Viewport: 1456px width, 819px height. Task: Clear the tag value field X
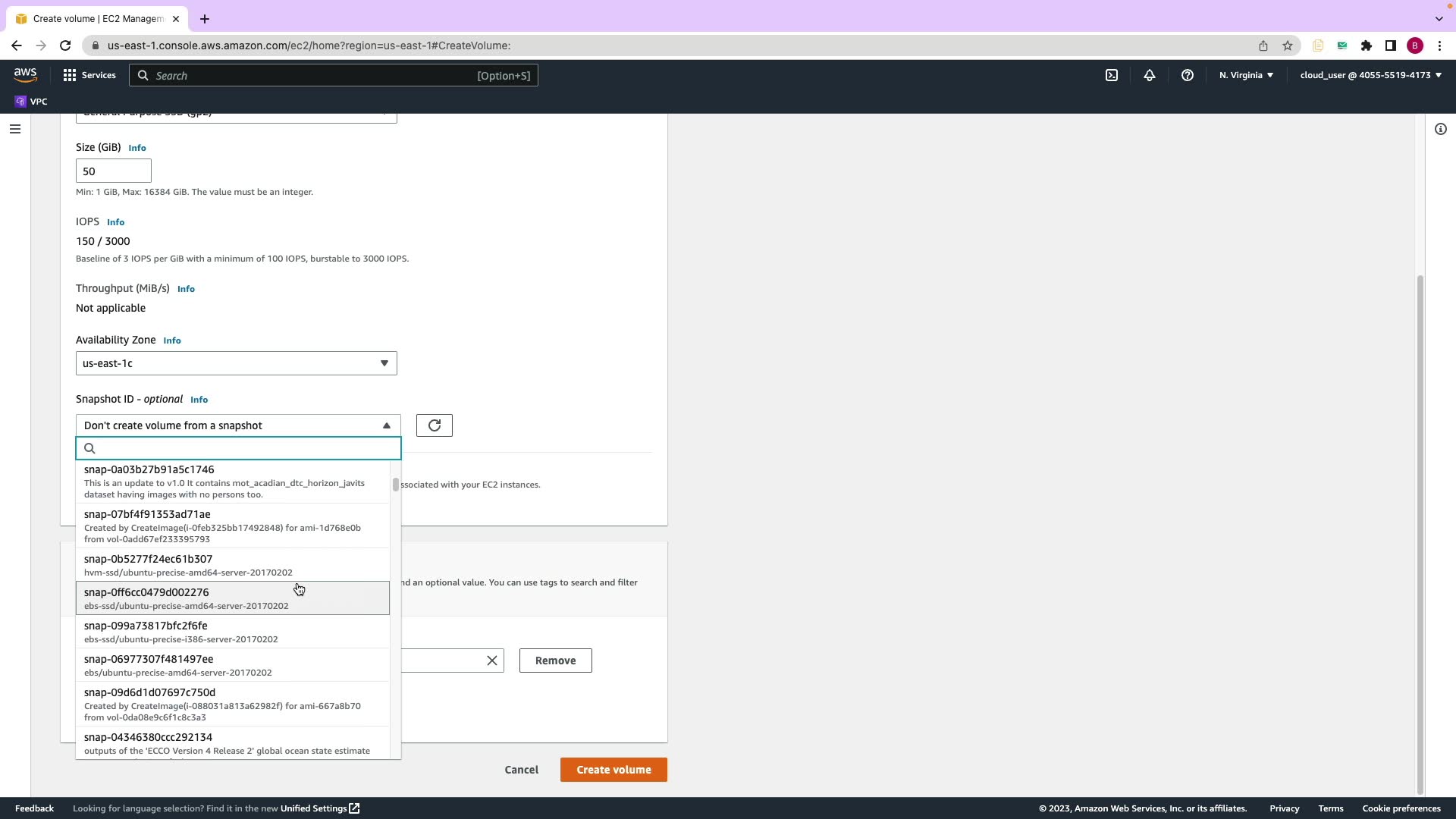491,661
